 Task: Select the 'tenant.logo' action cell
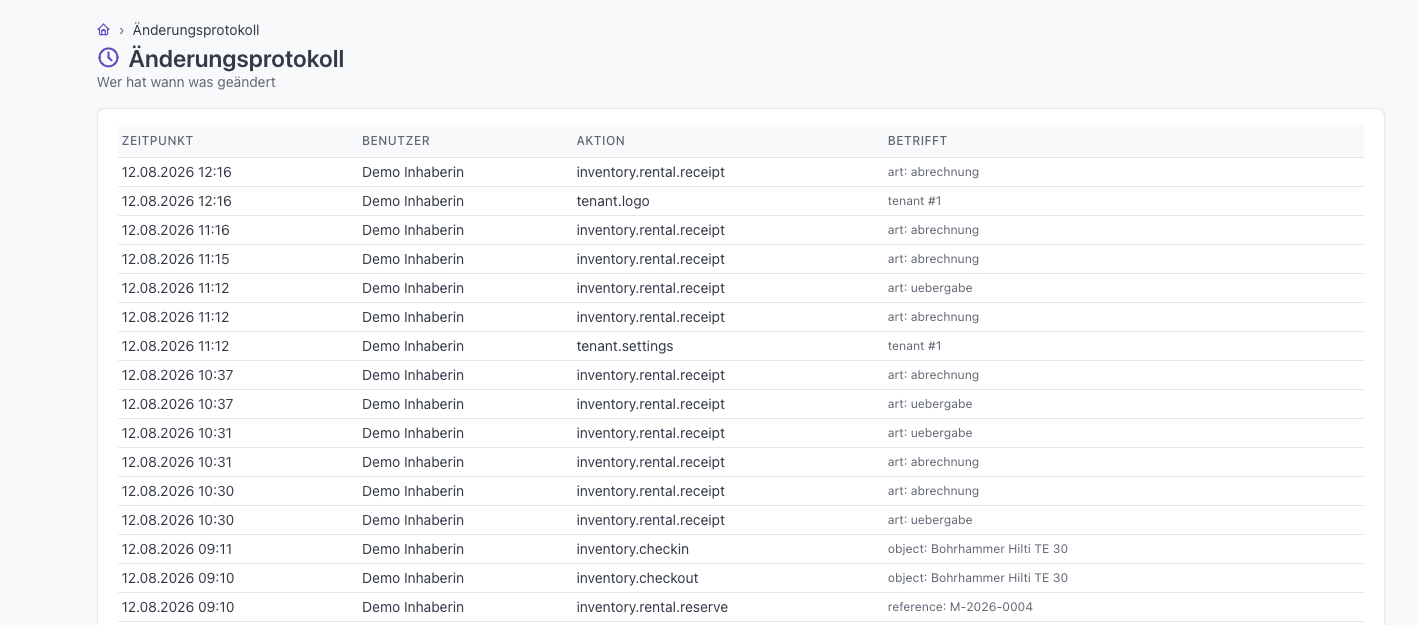click(613, 201)
